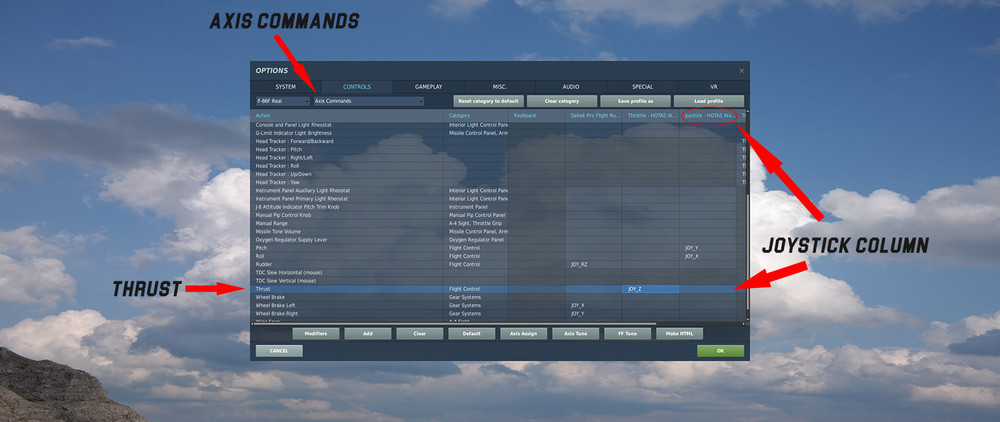Open the SPECIAL tab

(x=643, y=87)
